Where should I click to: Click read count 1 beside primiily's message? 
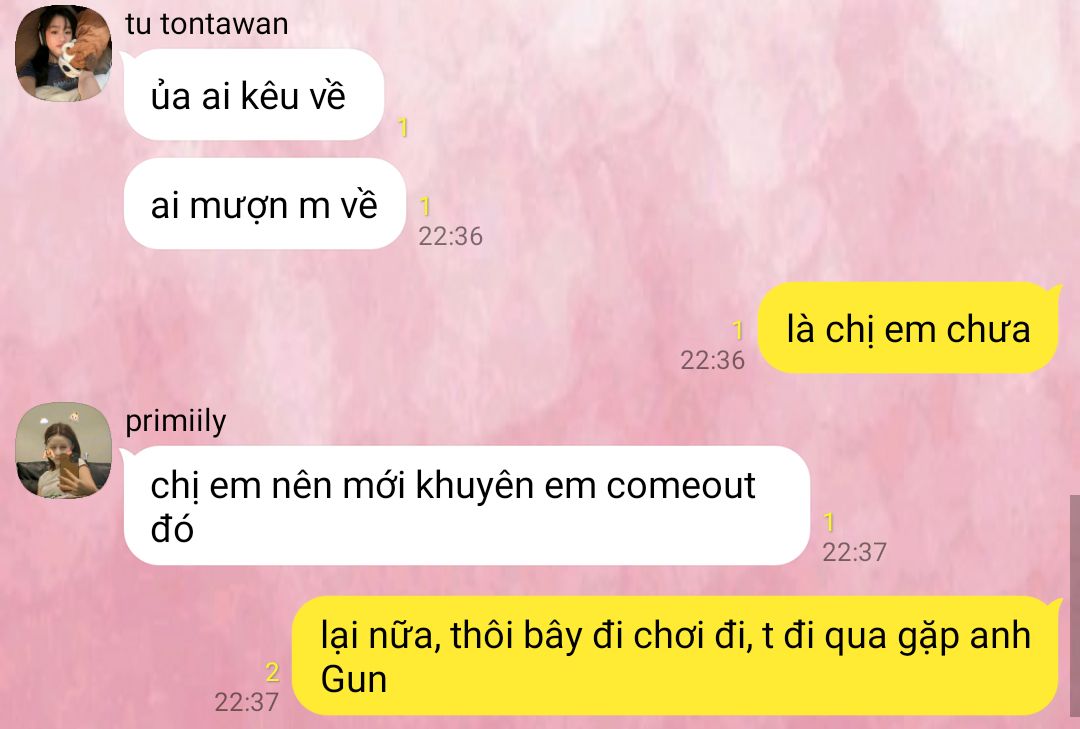click(829, 522)
